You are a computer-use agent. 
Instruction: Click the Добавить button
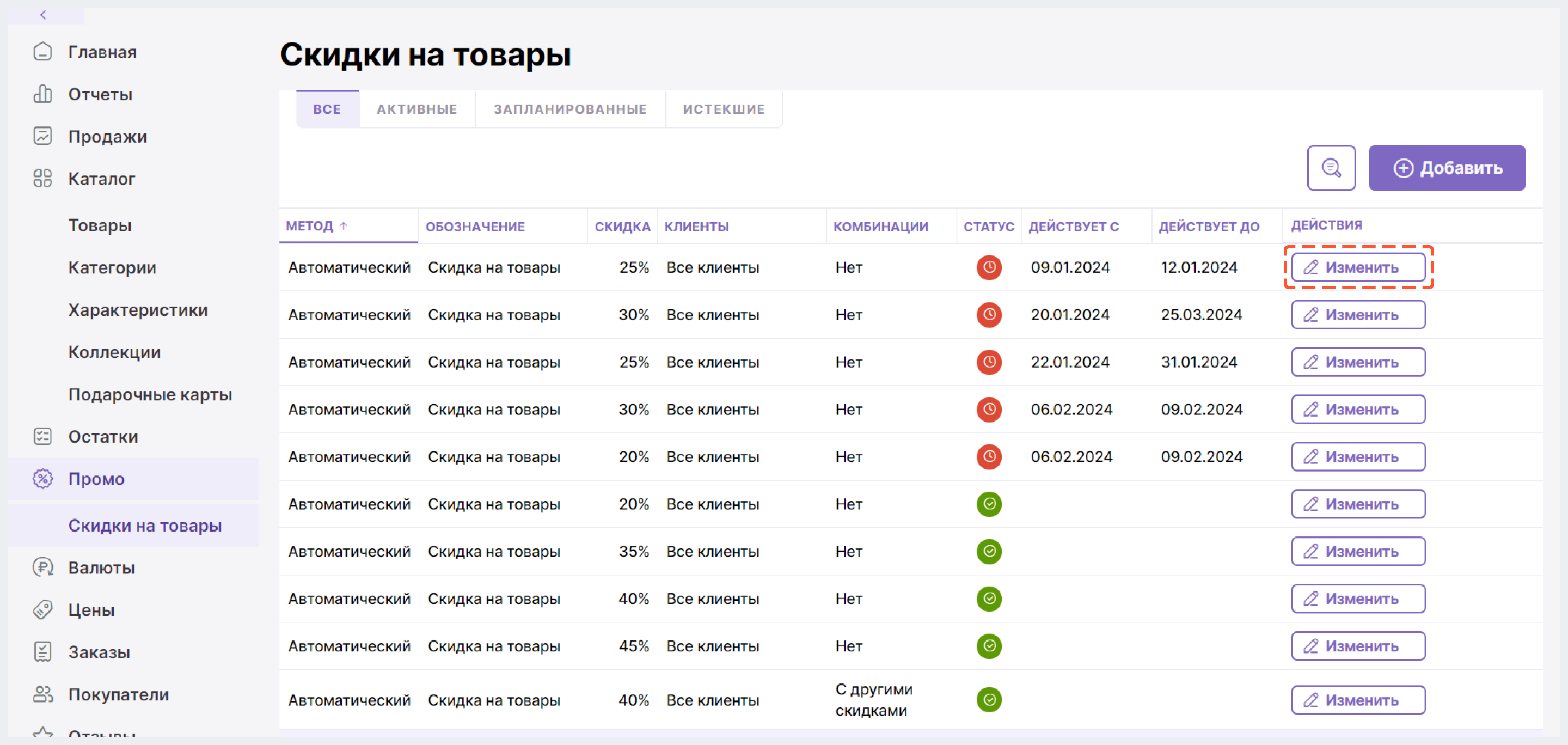[x=1446, y=167]
